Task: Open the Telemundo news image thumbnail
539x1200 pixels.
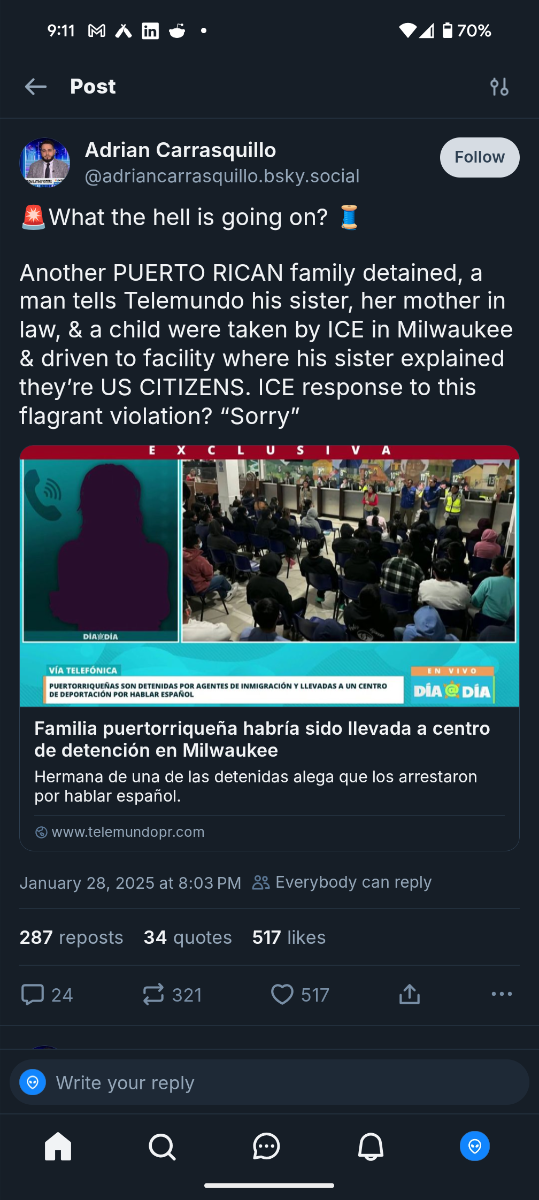Action: click(269, 576)
